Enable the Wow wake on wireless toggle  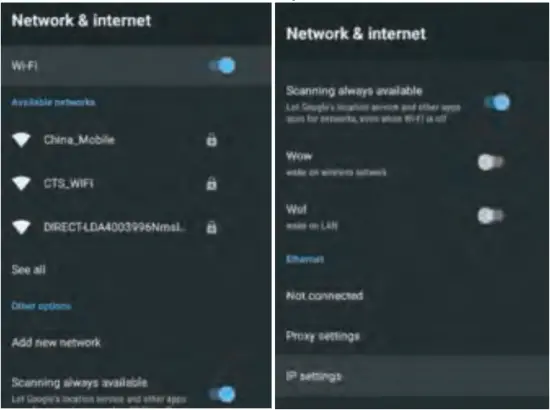tap(491, 162)
